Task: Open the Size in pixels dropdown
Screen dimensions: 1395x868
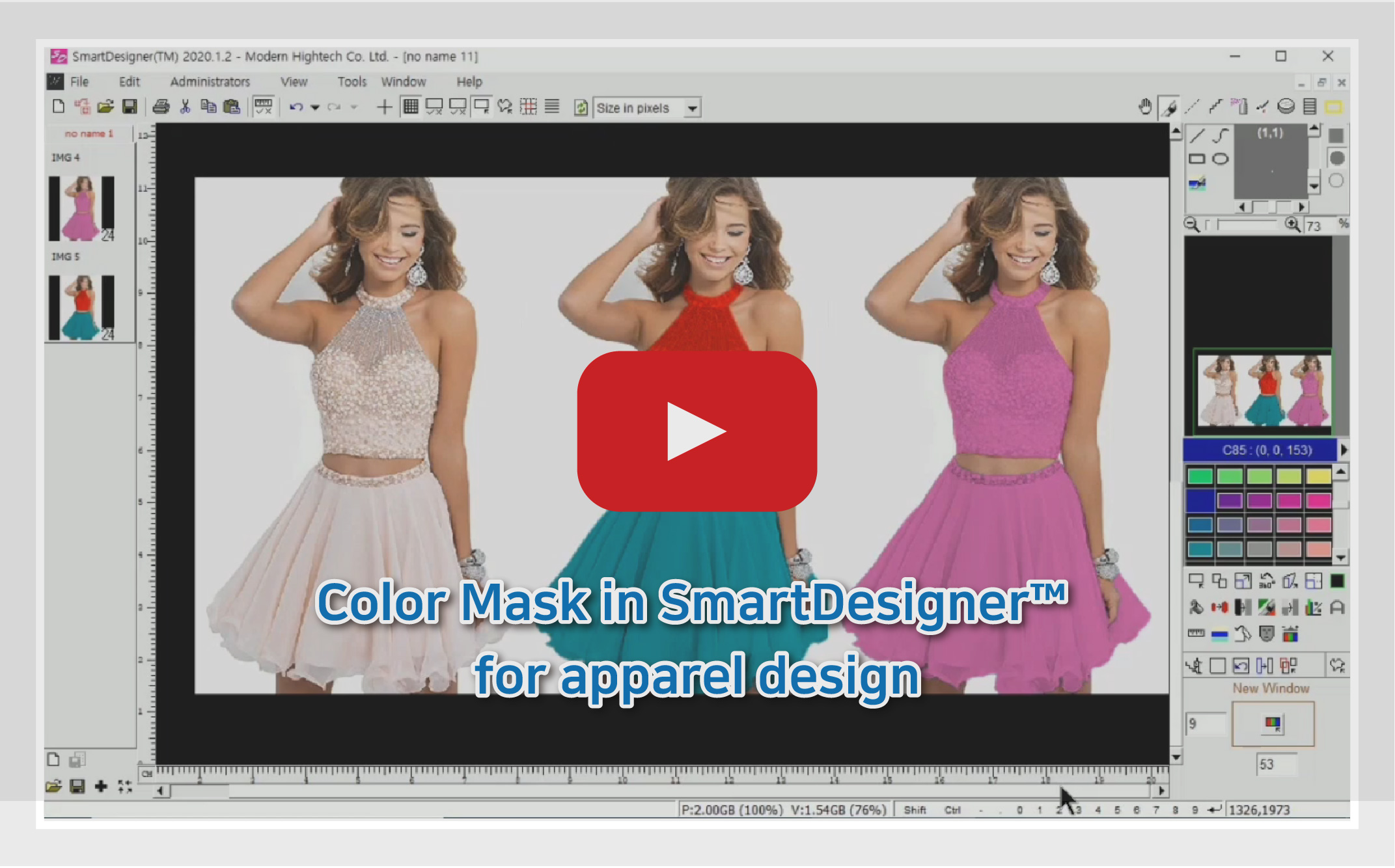Action: pos(693,108)
